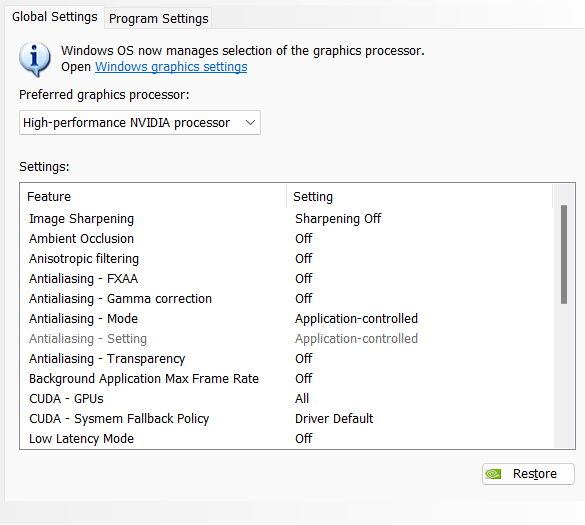The height and width of the screenshot is (525, 585).
Task: Click the Restore button
Action: click(x=528, y=474)
